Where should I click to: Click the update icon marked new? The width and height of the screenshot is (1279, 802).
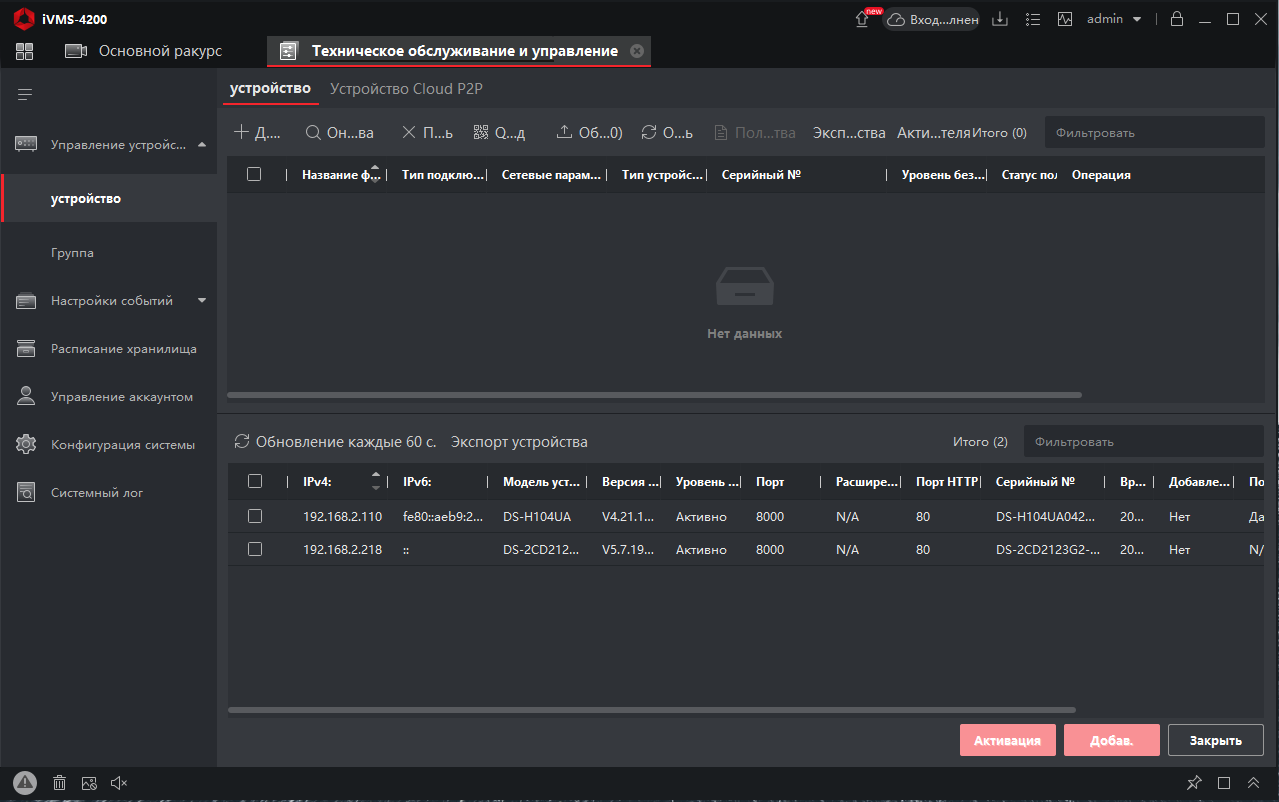862,19
